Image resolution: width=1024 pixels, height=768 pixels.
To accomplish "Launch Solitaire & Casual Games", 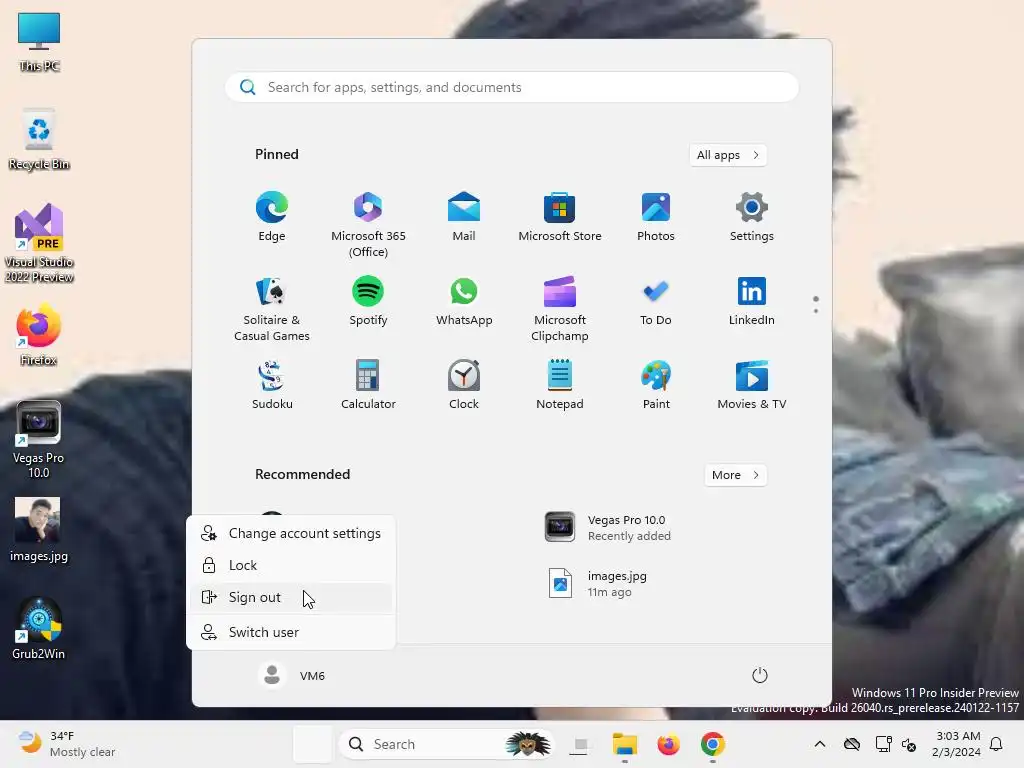I will coord(272,309).
